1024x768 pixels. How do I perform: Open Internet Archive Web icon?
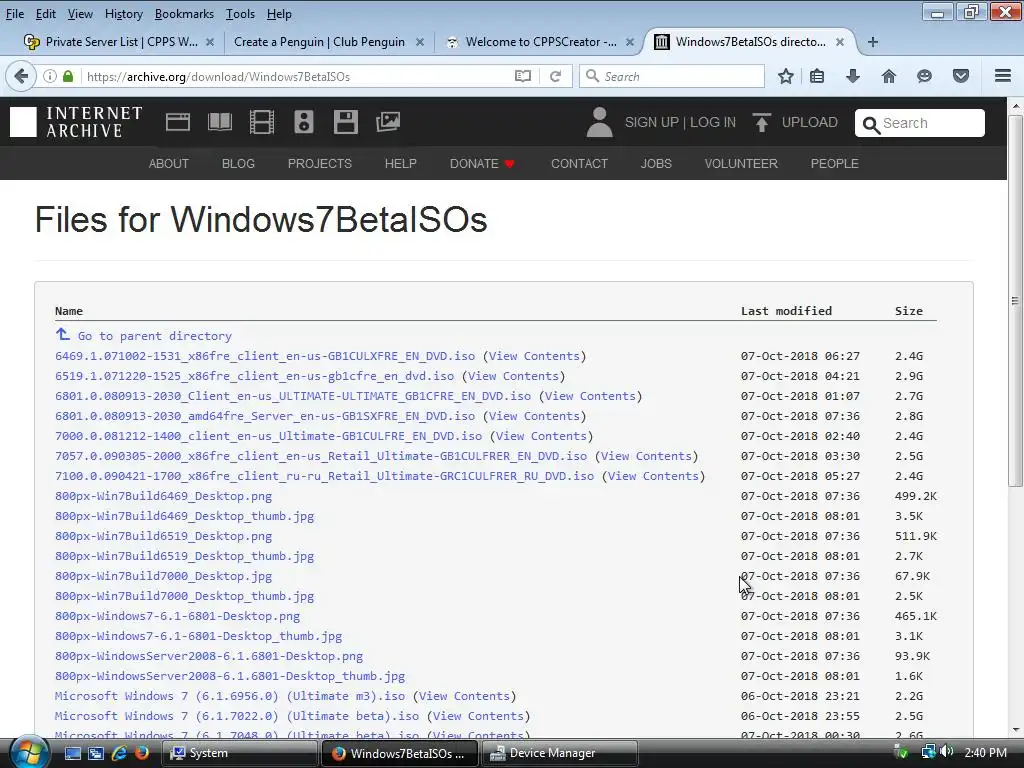(x=178, y=122)
